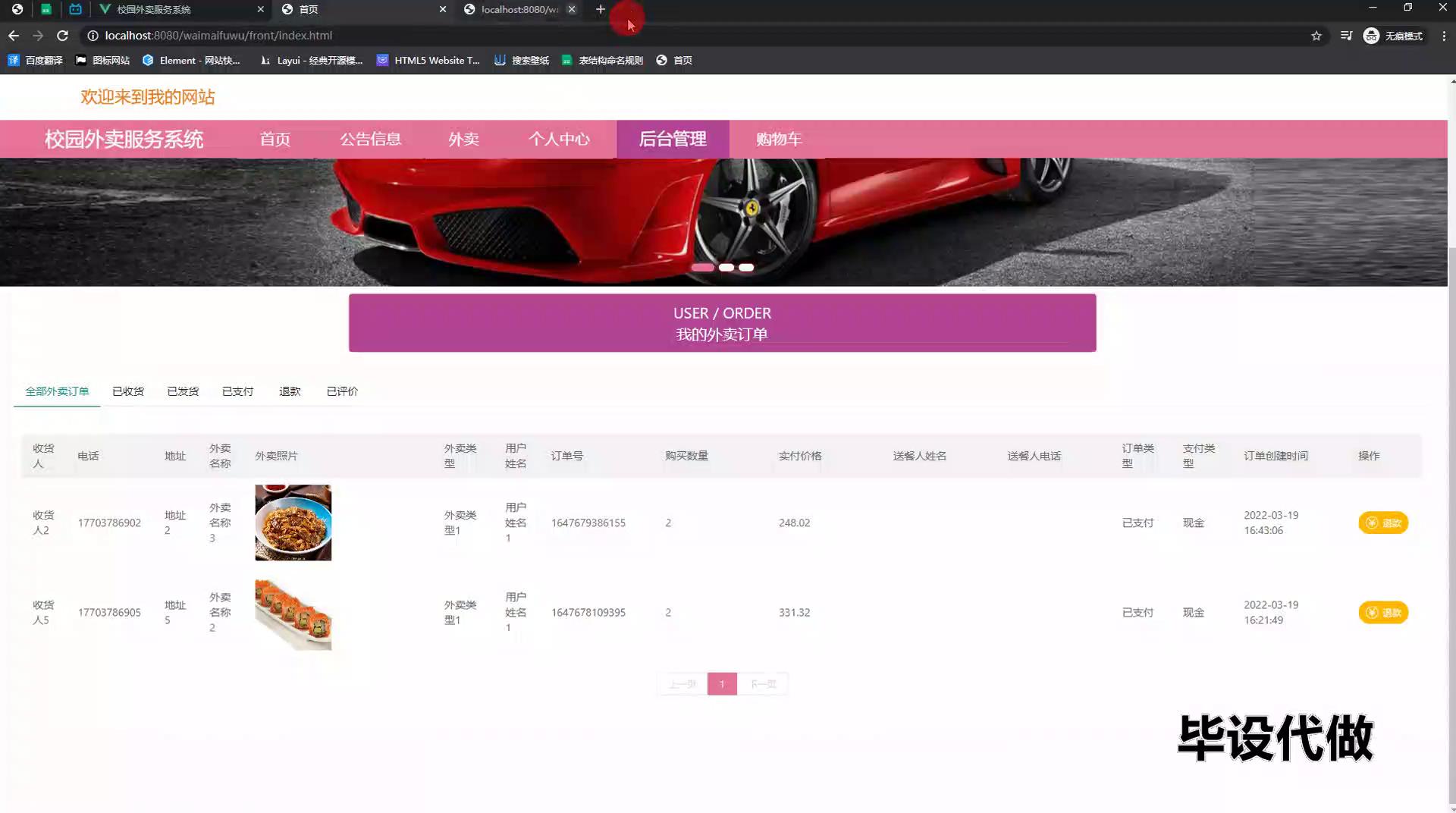Switch to the 已支付 orders tab
Screen dimensions: 1456x813
(x=237, y=391)
